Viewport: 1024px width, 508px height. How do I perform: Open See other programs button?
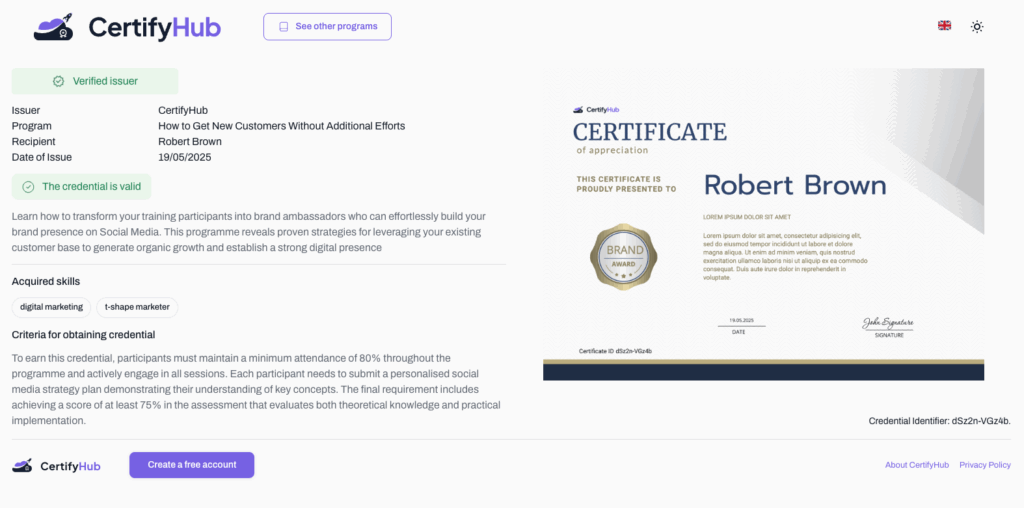(327, 27)
